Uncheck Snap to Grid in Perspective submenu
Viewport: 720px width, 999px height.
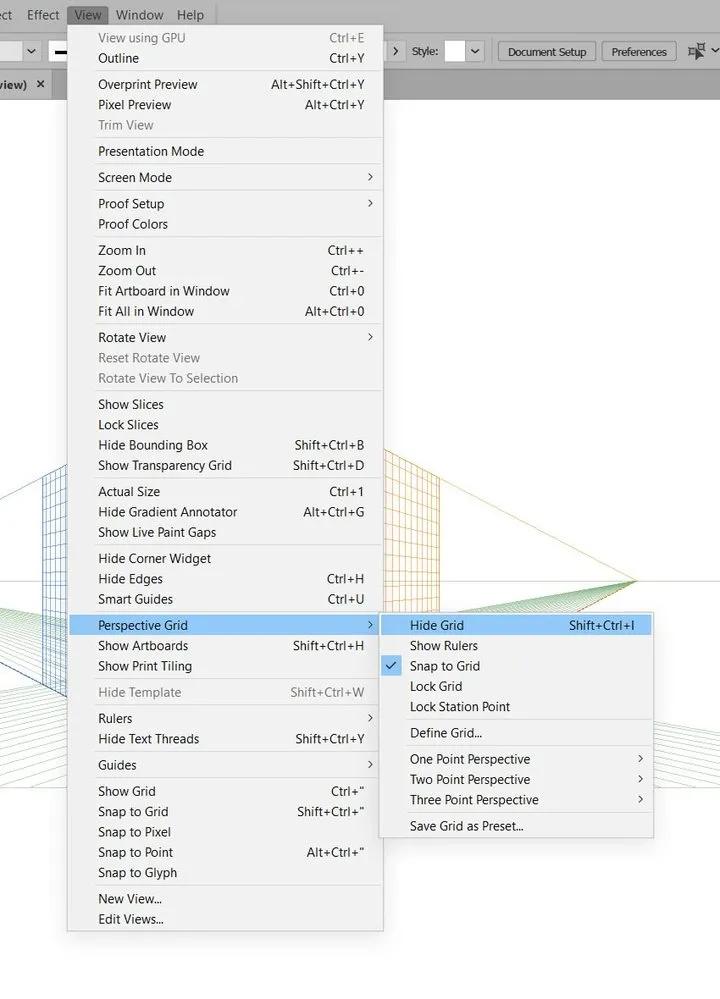tap(516, 666)
